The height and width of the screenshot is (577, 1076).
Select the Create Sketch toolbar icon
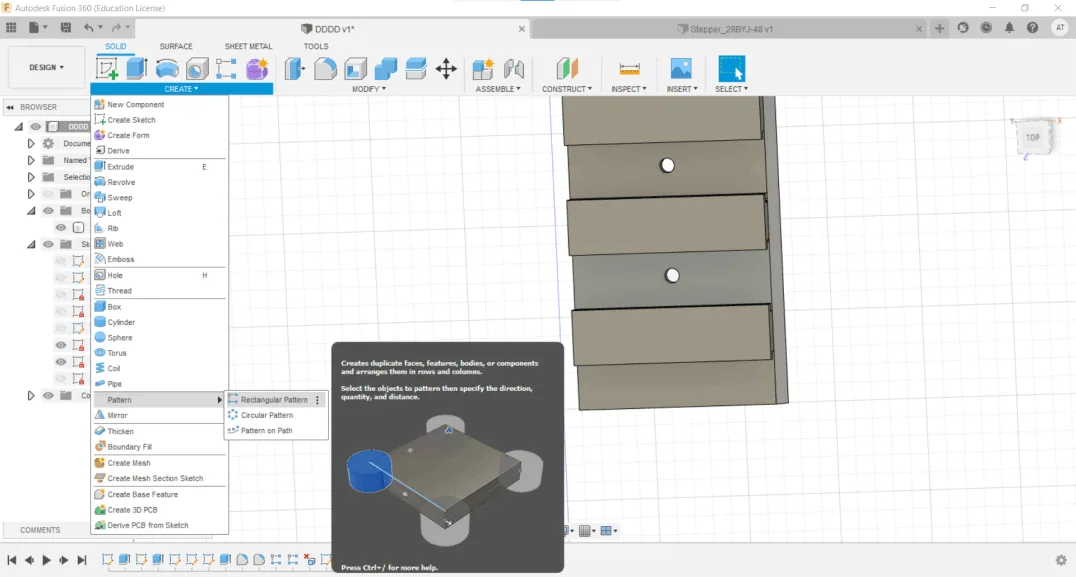coord(106,69)
